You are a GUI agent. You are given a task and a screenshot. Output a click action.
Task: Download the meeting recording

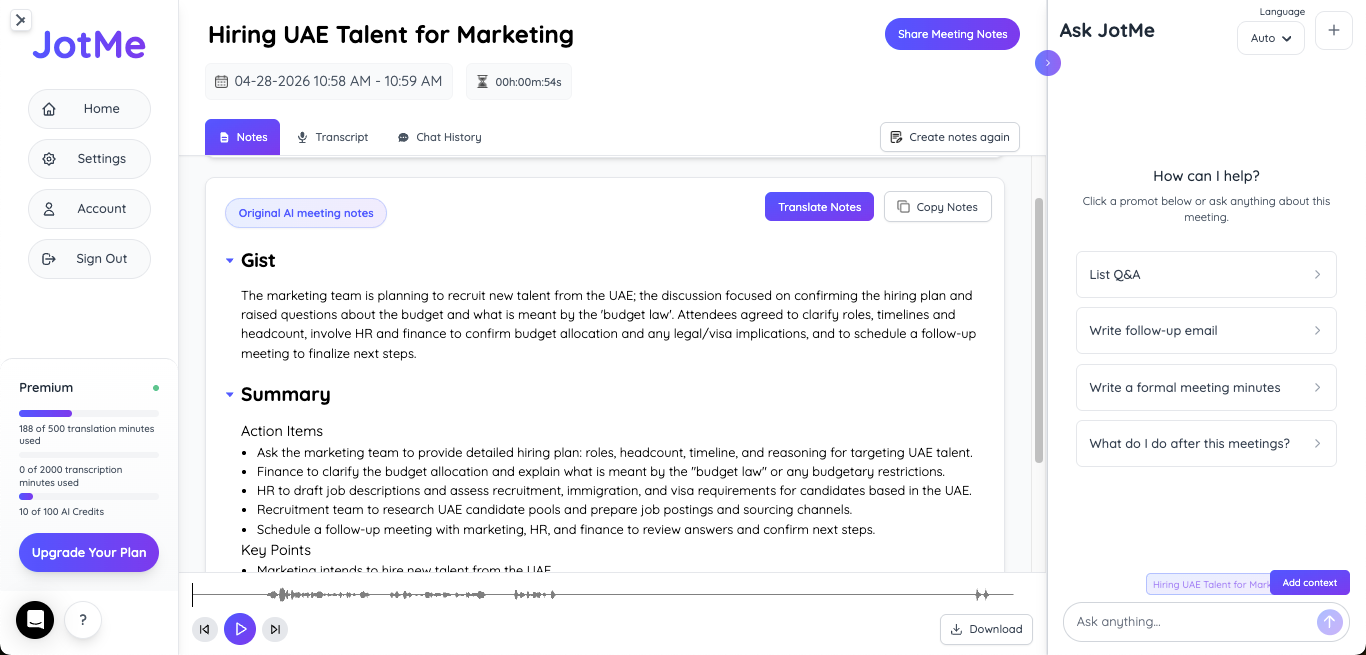tap(986, 629)
